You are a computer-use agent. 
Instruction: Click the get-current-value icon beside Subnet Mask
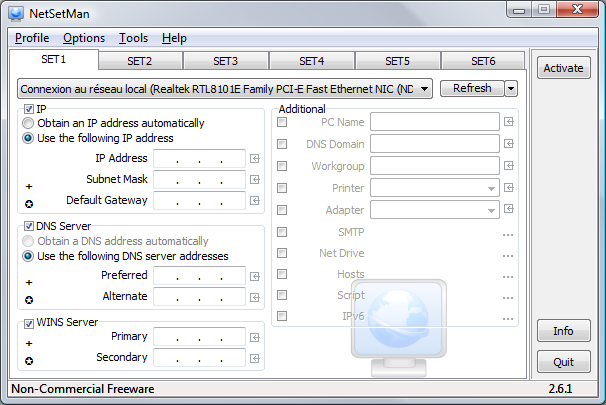tap(255, 179)
